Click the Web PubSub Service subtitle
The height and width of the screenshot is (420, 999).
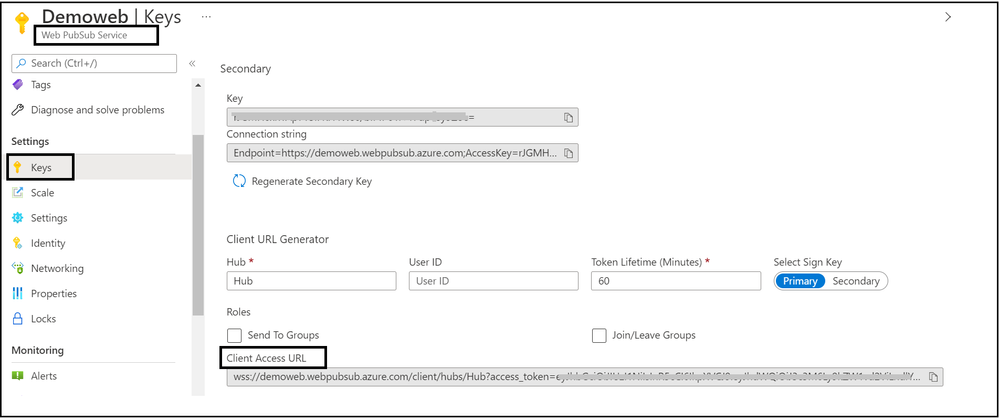click(84, 35)
